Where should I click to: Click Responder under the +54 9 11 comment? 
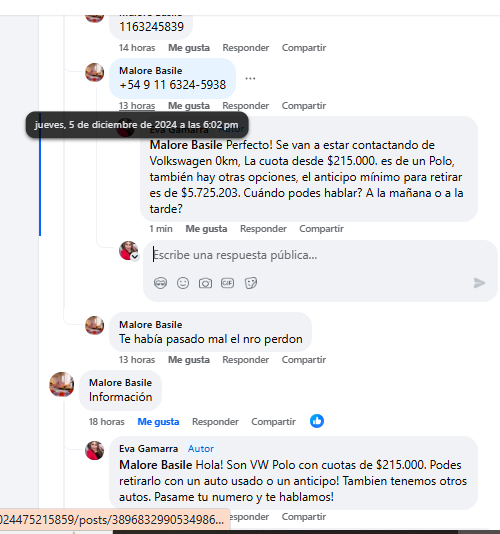click(246, 106)
